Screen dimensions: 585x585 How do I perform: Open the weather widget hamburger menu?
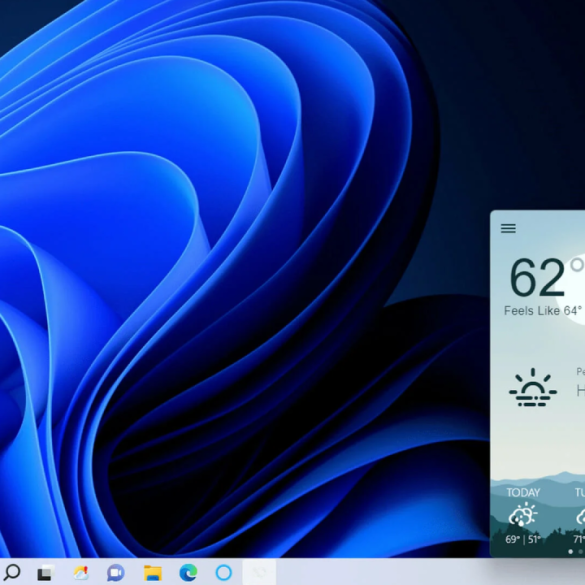coord(508,228)
